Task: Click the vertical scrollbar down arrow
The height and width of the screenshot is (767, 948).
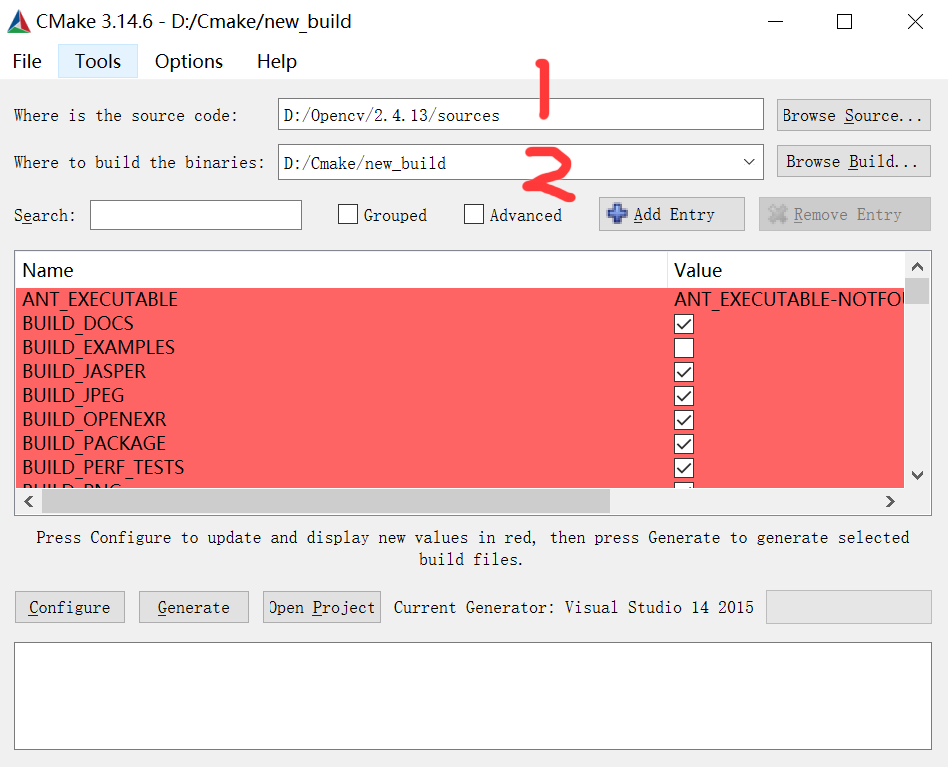Action: (x=917, y=475)
